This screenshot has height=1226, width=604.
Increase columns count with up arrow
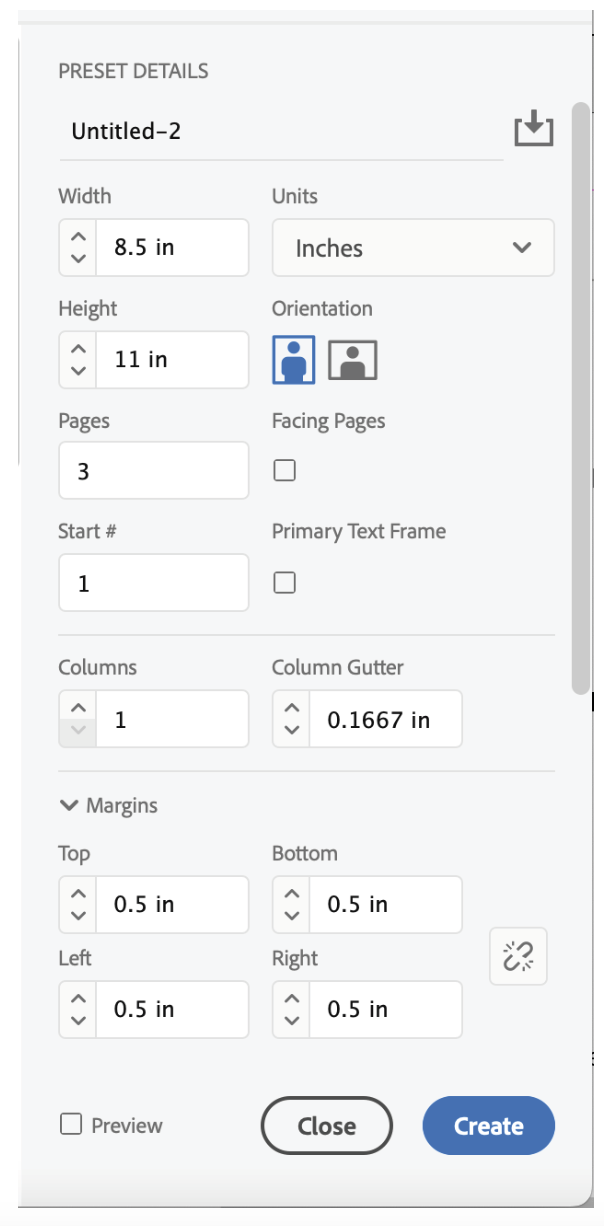tap(78, 708)
